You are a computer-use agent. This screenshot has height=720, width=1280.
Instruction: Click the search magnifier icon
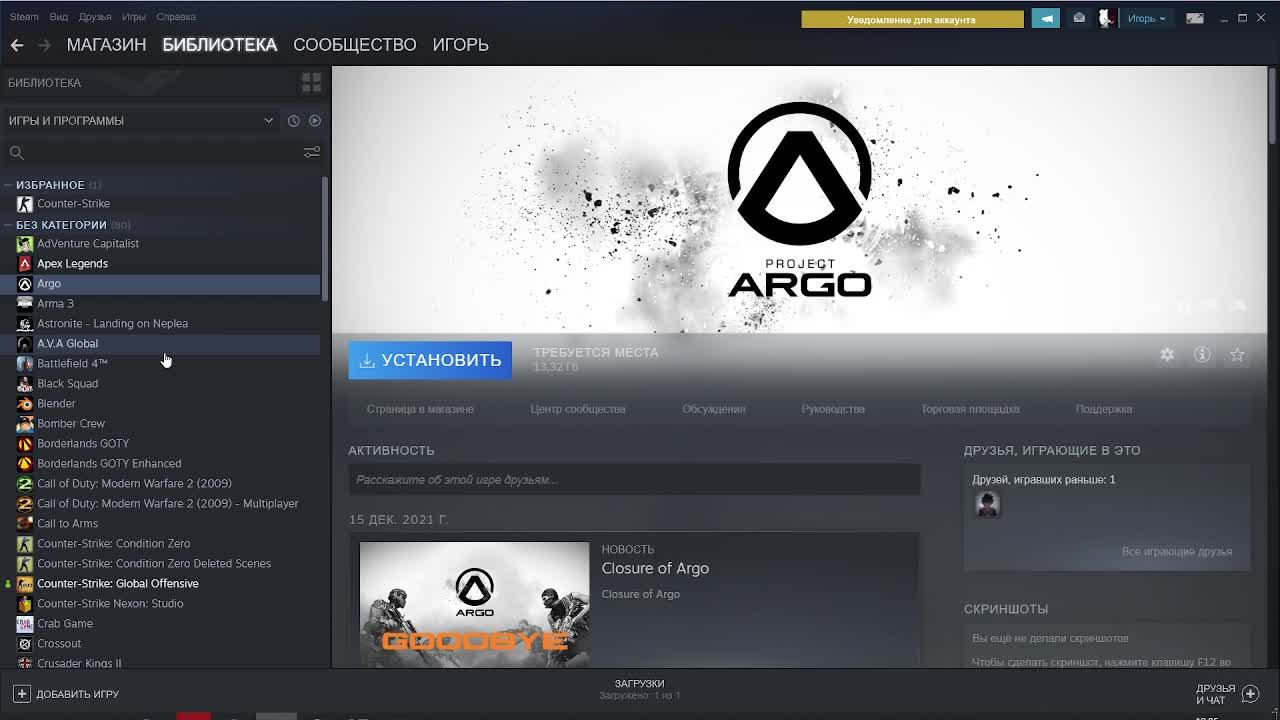(17, 153)
